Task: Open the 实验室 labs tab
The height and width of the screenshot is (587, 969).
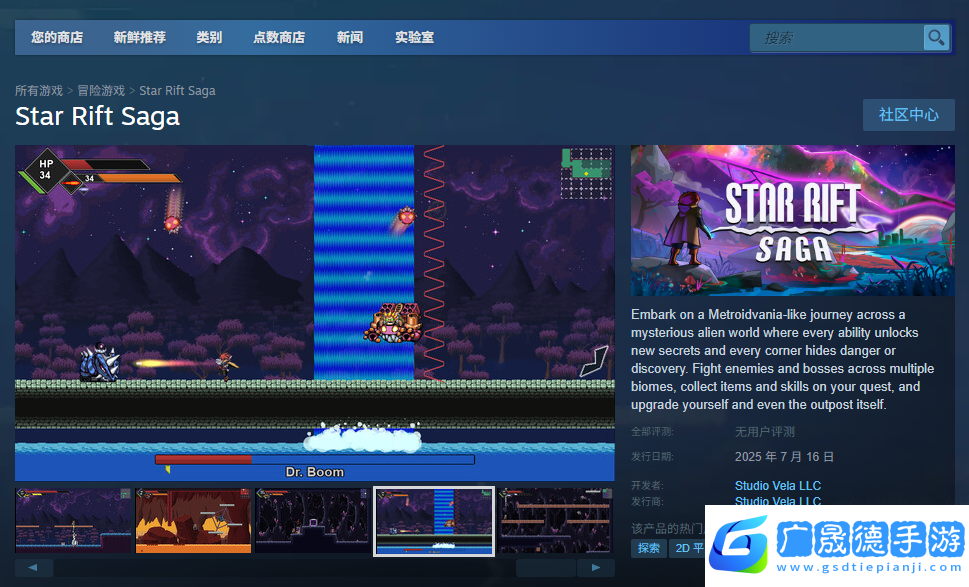Action: pos(414,38)
